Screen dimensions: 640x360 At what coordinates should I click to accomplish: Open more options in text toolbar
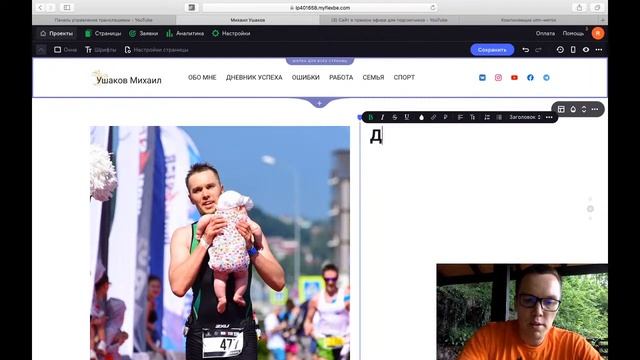[549, 117]
